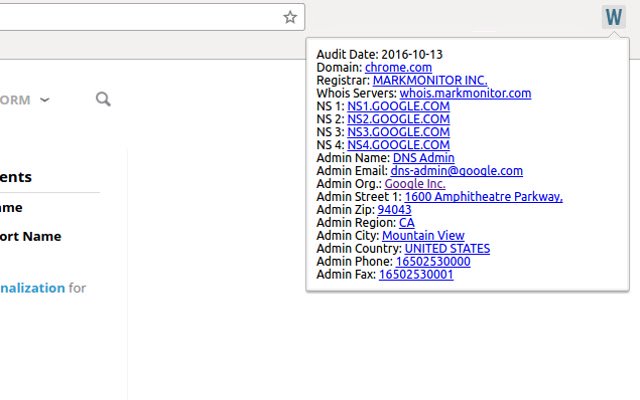The image size is (640, 400).
Task: Click the admin fax 16502530001 link
Action: [x=416, y=274]
